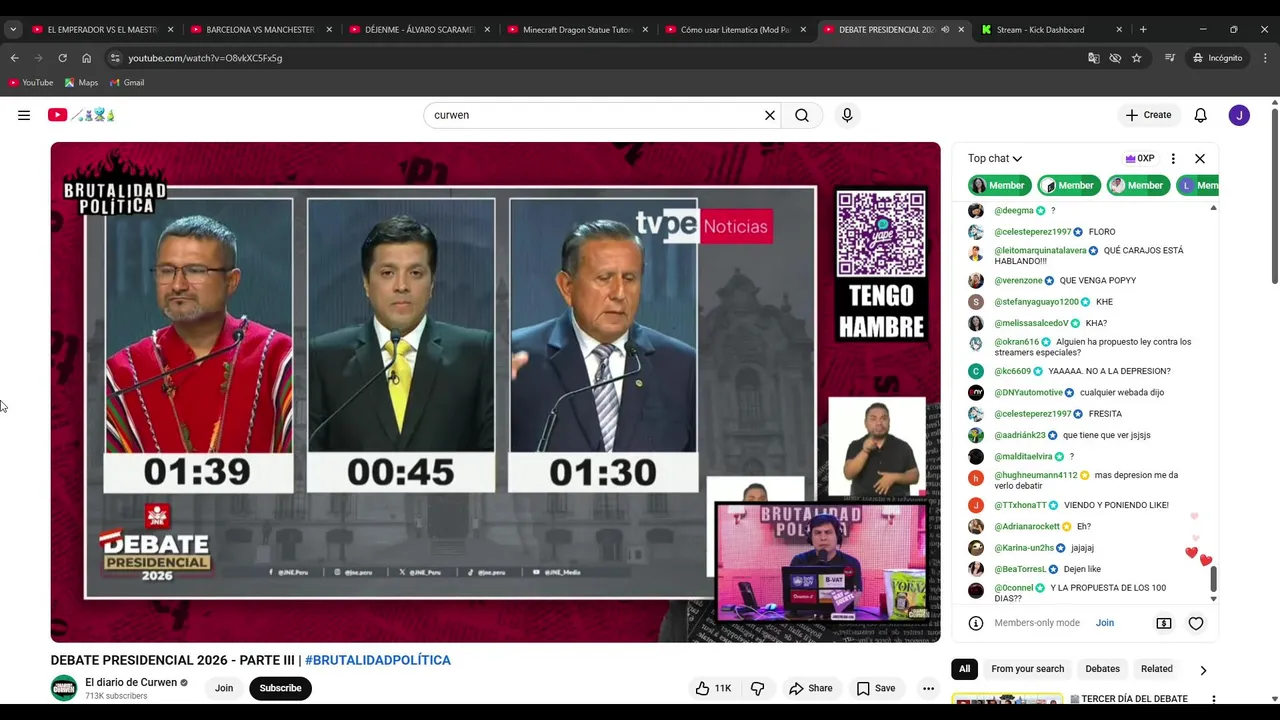Image resolution: width=1280 pixels, height=720 pixels.
Task: Switch to BARCELONA VS MANCHESTER tab
Action: tap(260, 30)
